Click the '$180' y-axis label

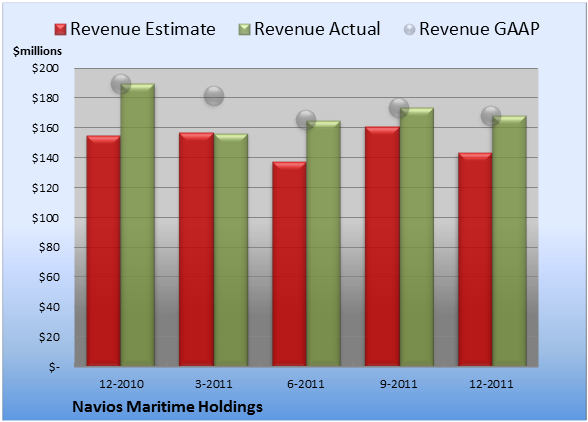click(45, 98)
